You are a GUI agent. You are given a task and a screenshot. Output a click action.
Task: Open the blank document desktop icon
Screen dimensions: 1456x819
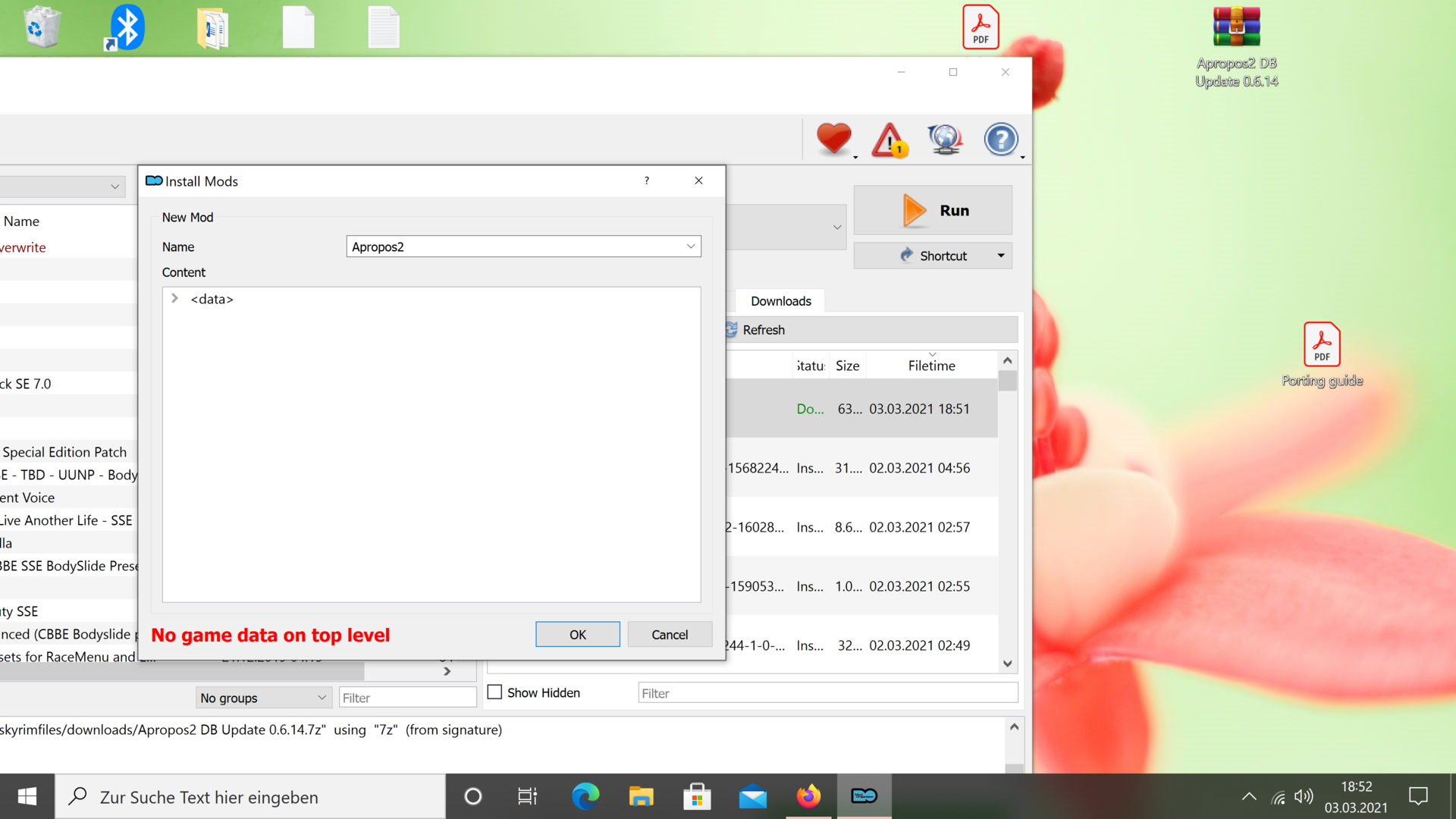tap(298, 27)
